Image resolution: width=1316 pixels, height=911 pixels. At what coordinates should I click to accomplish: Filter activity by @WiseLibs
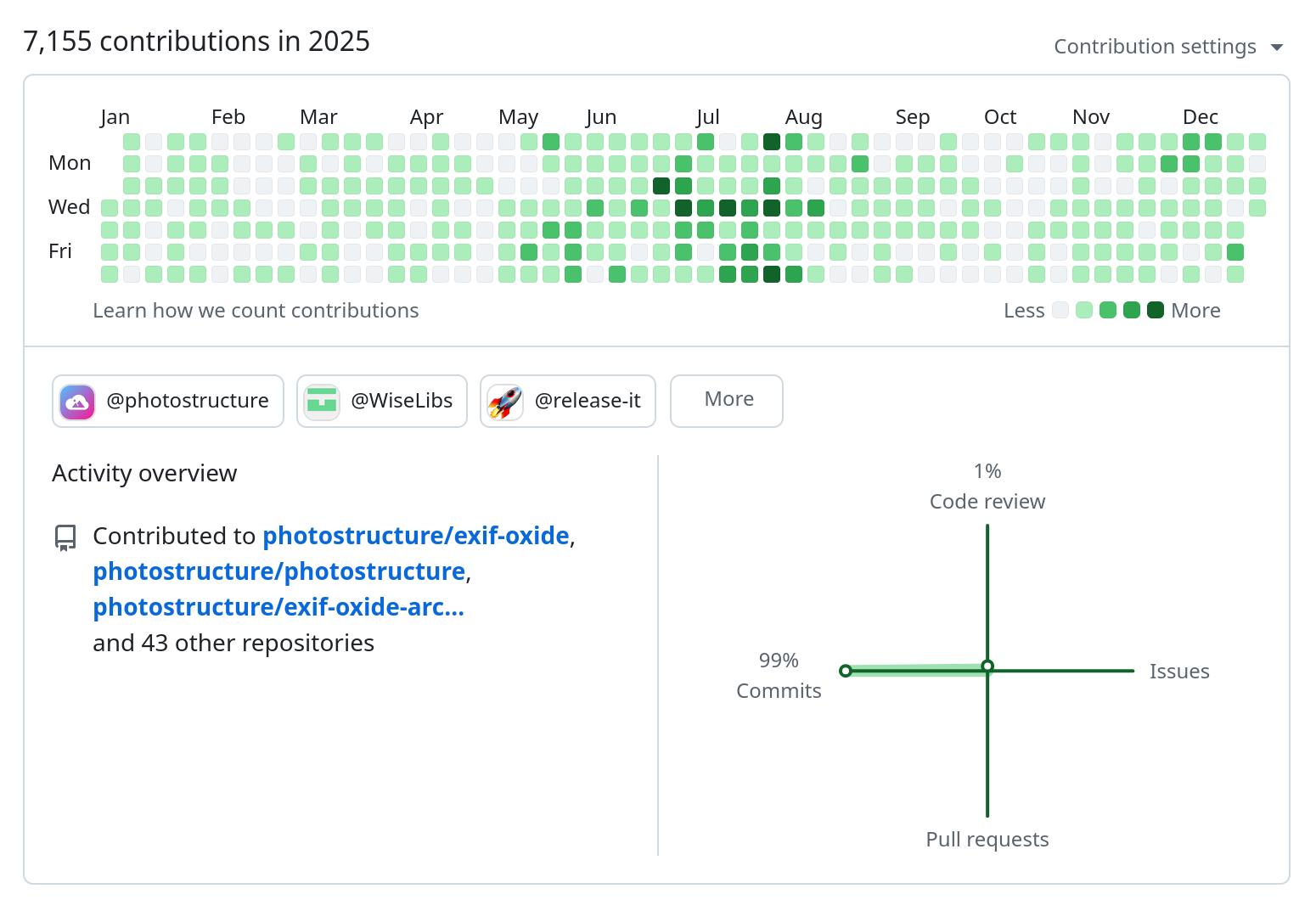(382, 401)
